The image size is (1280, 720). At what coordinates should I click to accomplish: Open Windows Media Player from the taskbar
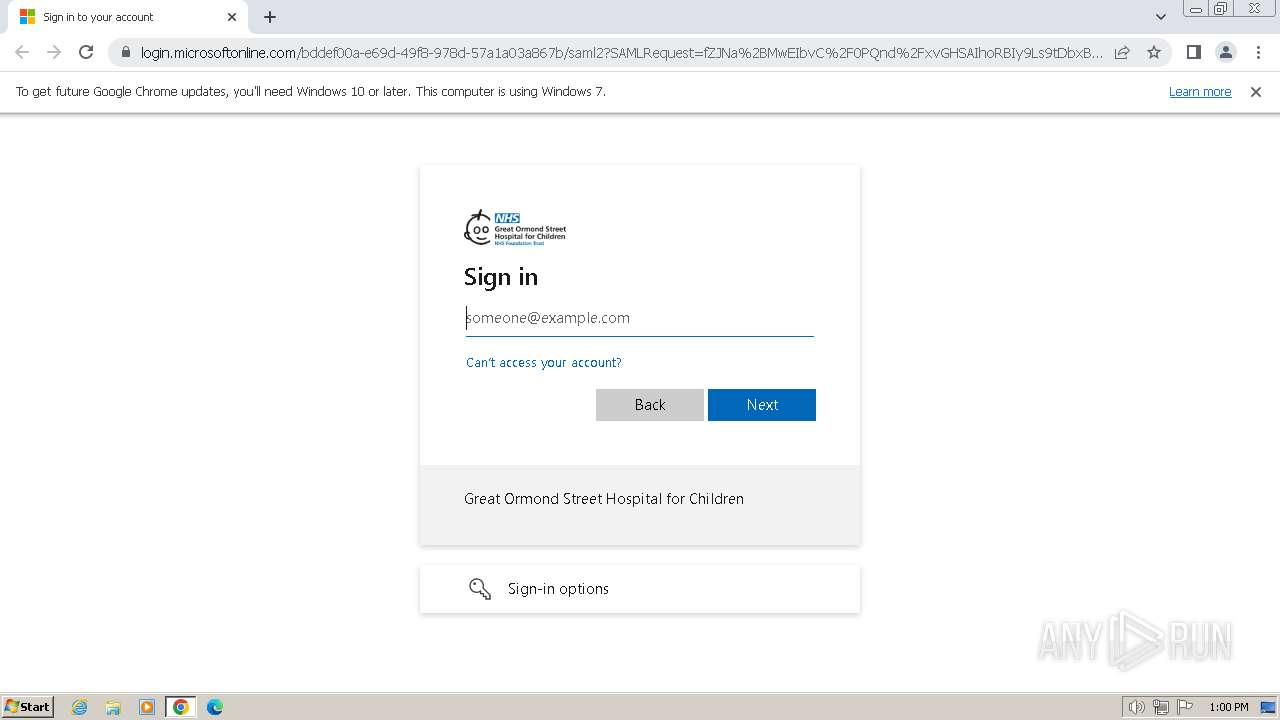147,707
